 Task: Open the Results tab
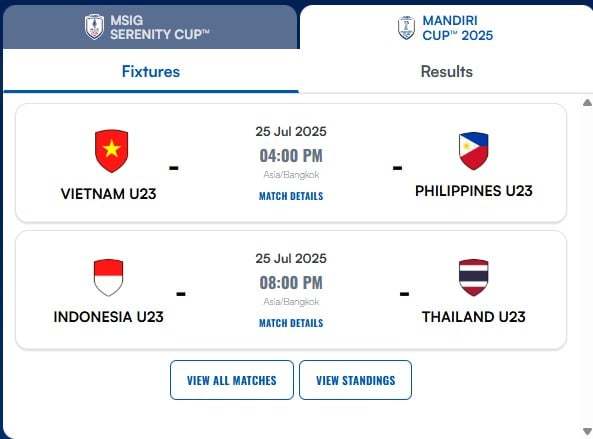coord(447,71)
